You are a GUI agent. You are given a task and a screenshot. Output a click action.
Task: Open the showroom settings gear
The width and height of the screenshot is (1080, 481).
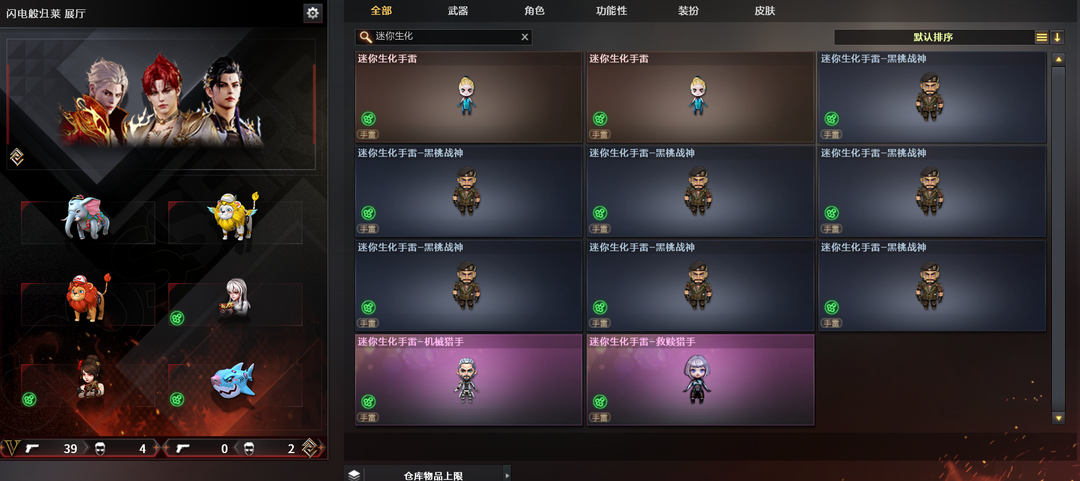[x=313, y=12]
